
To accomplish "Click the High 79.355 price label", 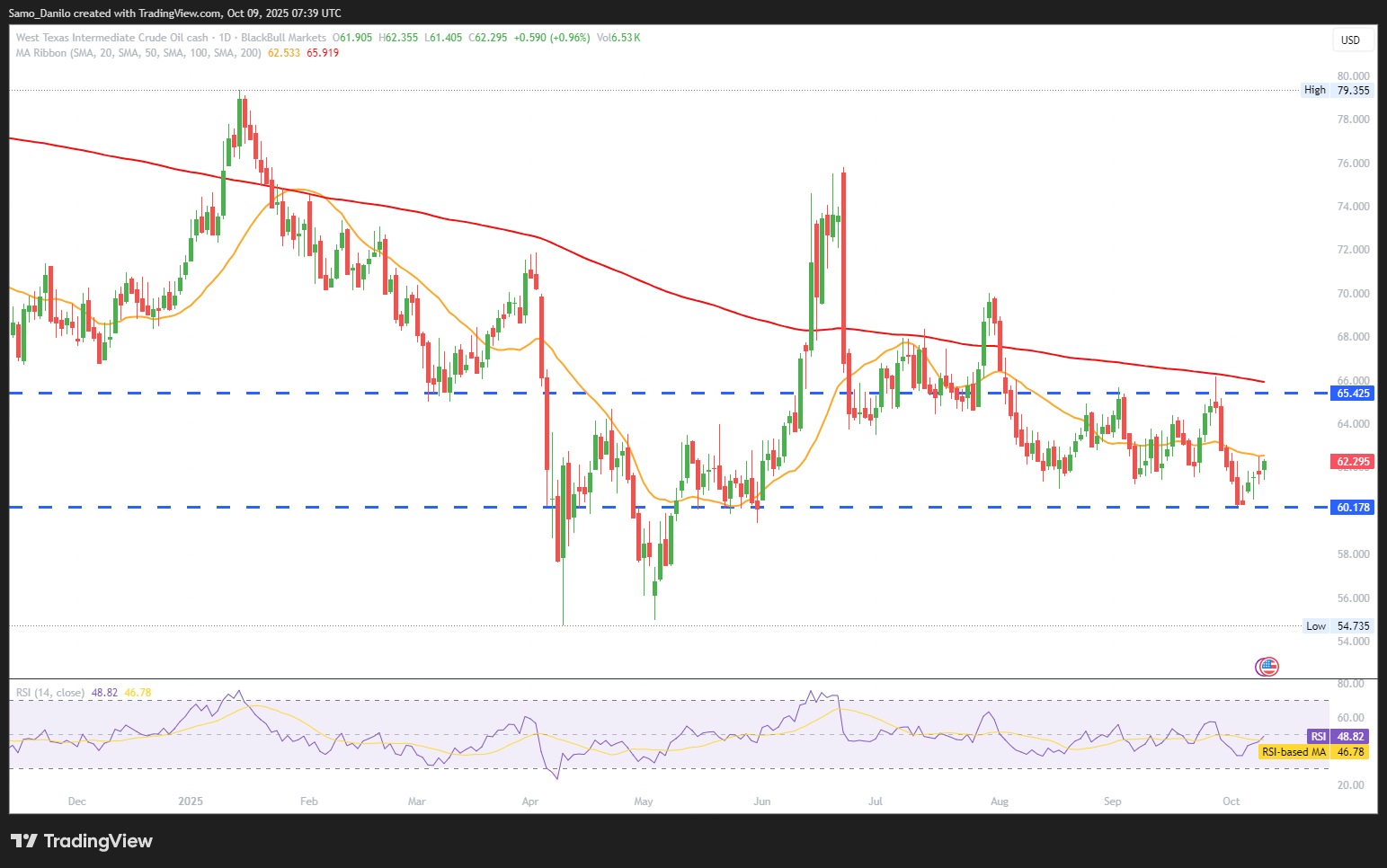I will [1338, 90].
